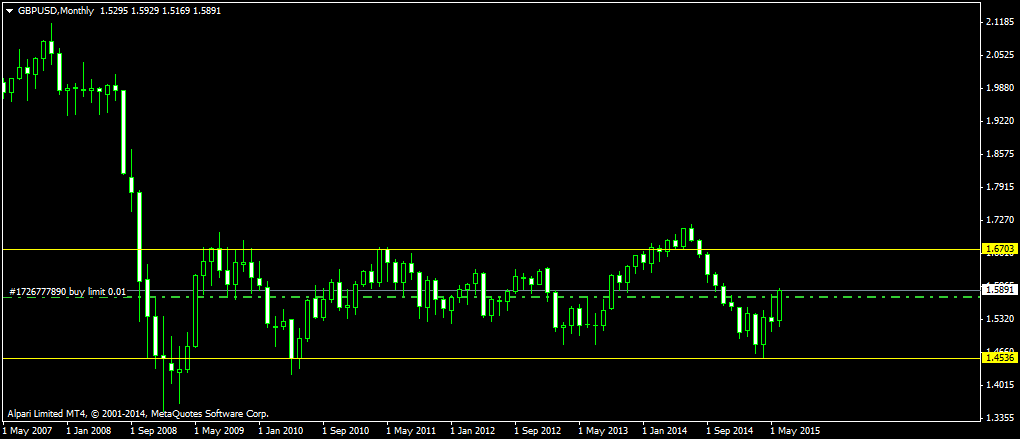Click the current bid price label 1.5891
This screenshot has width=1020, height=439.
click(x=999, y=289)
